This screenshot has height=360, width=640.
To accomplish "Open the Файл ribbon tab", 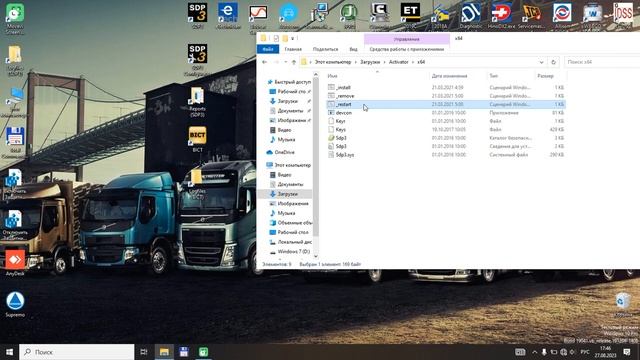I will pyautogui.click(x=268, y=49).
